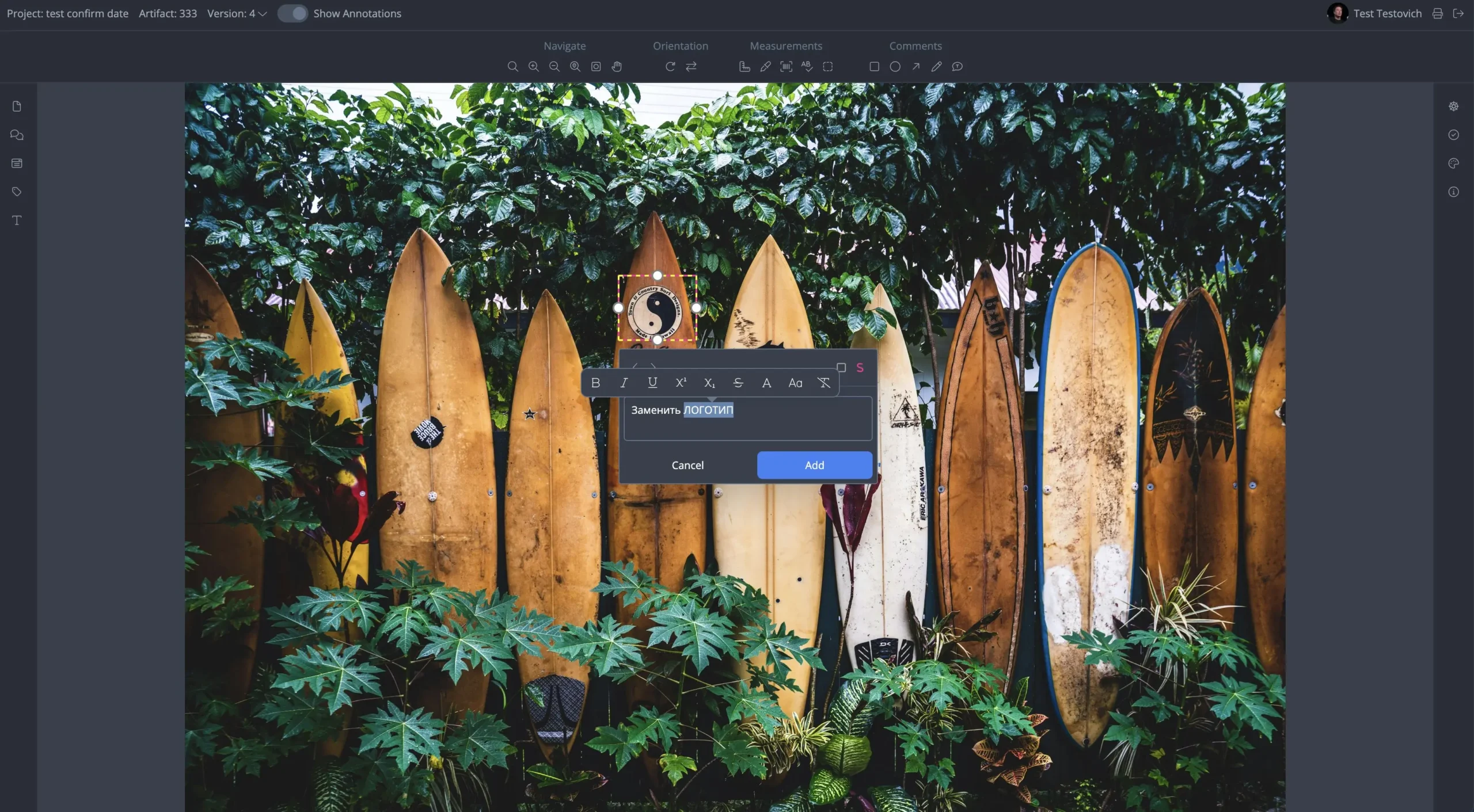Click the 'Test Testovich' user name

[1387, 13]
